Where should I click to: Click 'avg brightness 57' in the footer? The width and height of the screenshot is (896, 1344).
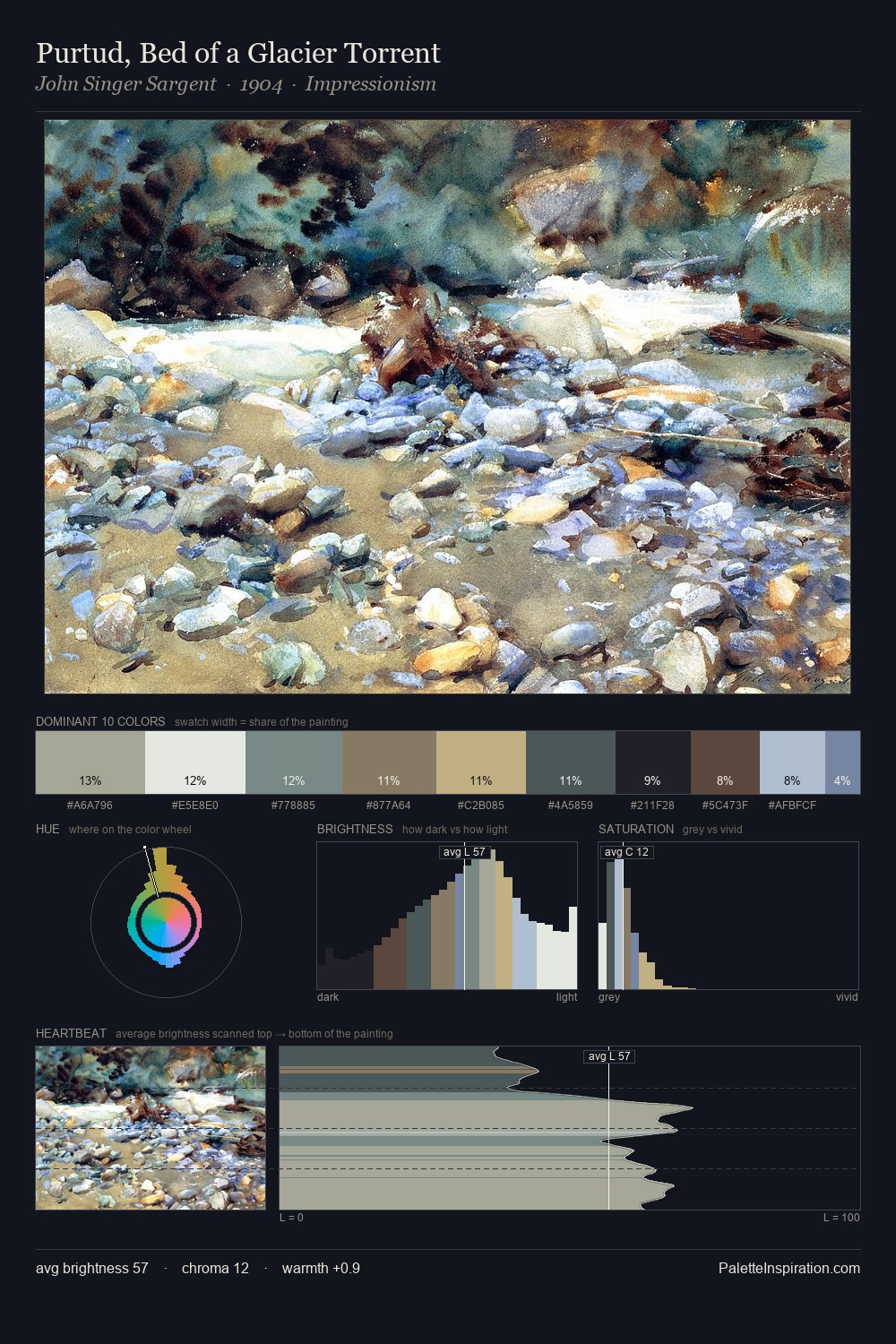[x=92, y=1268]
